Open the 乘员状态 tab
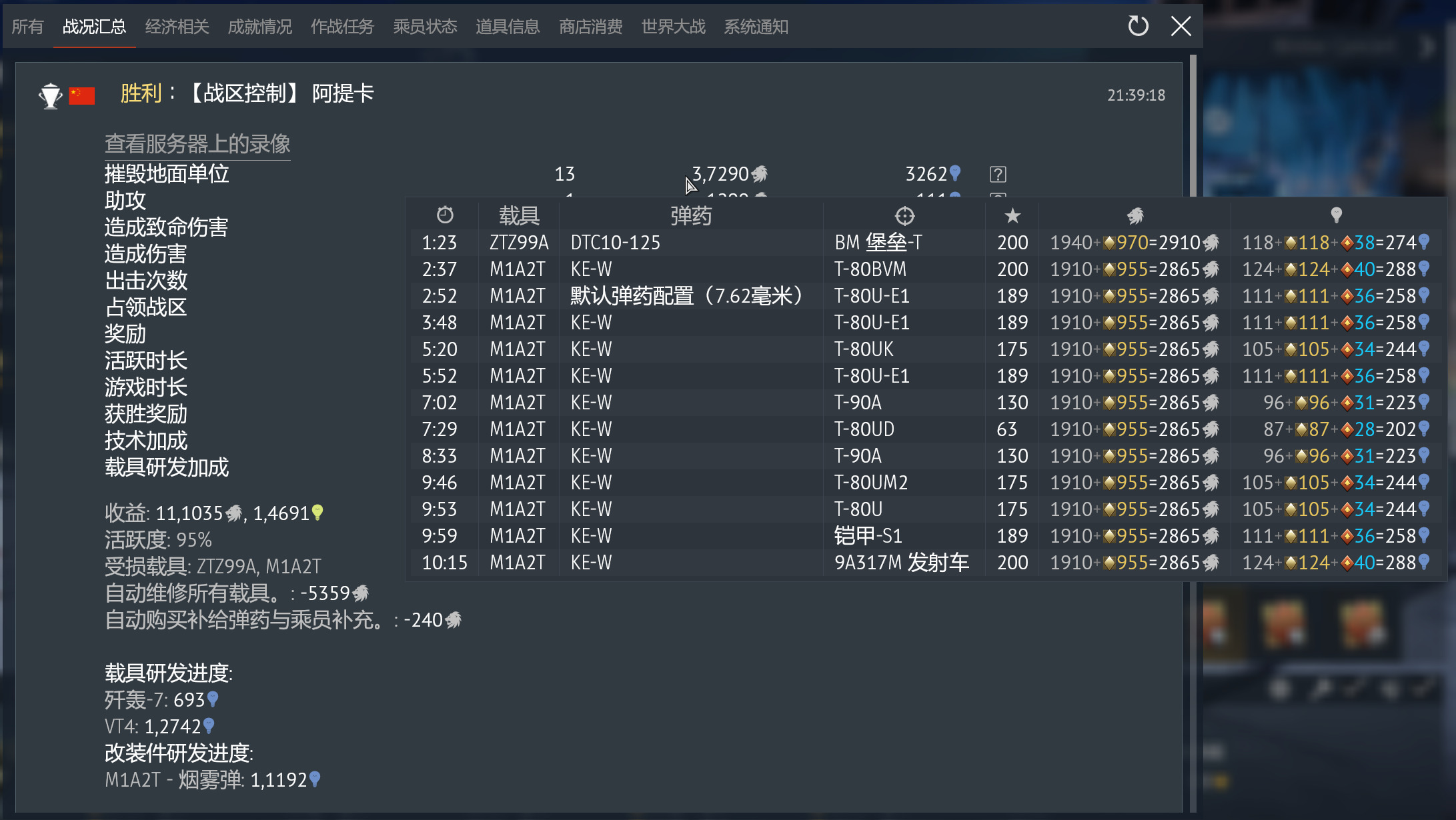 (x=425, y=27)
